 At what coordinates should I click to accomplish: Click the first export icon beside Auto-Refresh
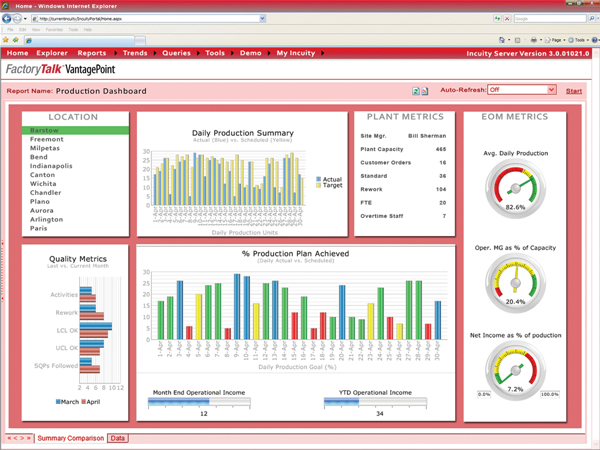coord(416,91)
